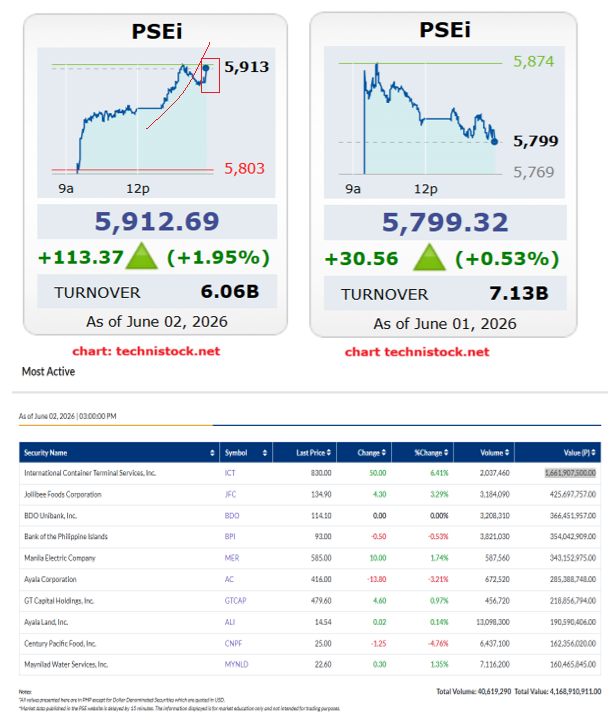Open JFC symbol link
The height and width of the screenshot is (715, 611).
click(x=230, y=494)
